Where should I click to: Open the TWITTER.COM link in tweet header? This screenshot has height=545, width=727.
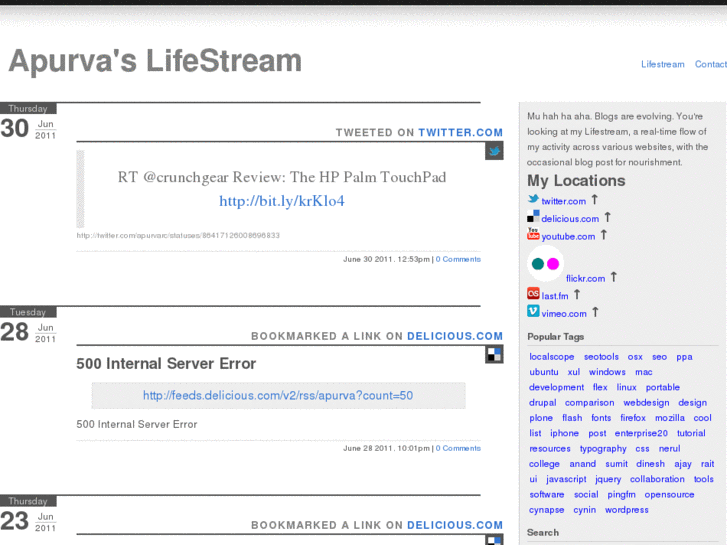pos(460,133)
